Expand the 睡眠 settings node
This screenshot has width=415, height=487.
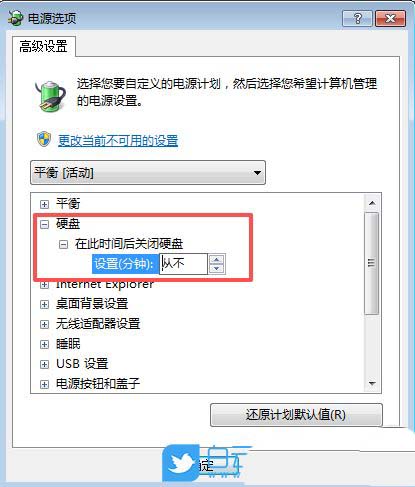pyautogui.click(x=44, y=344)
